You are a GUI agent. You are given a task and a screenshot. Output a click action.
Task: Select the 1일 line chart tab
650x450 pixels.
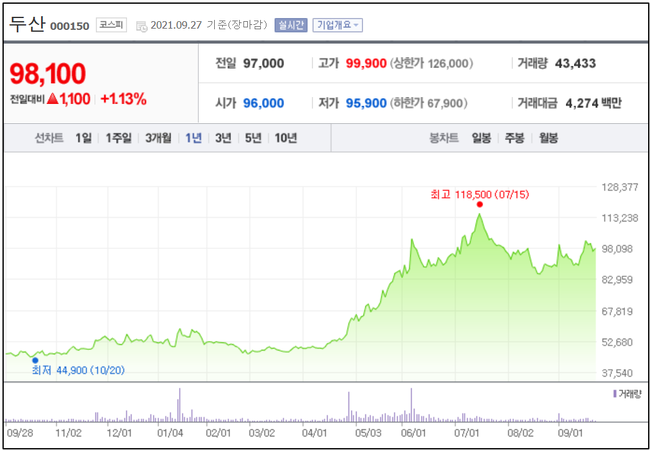(x=83, y=138)
